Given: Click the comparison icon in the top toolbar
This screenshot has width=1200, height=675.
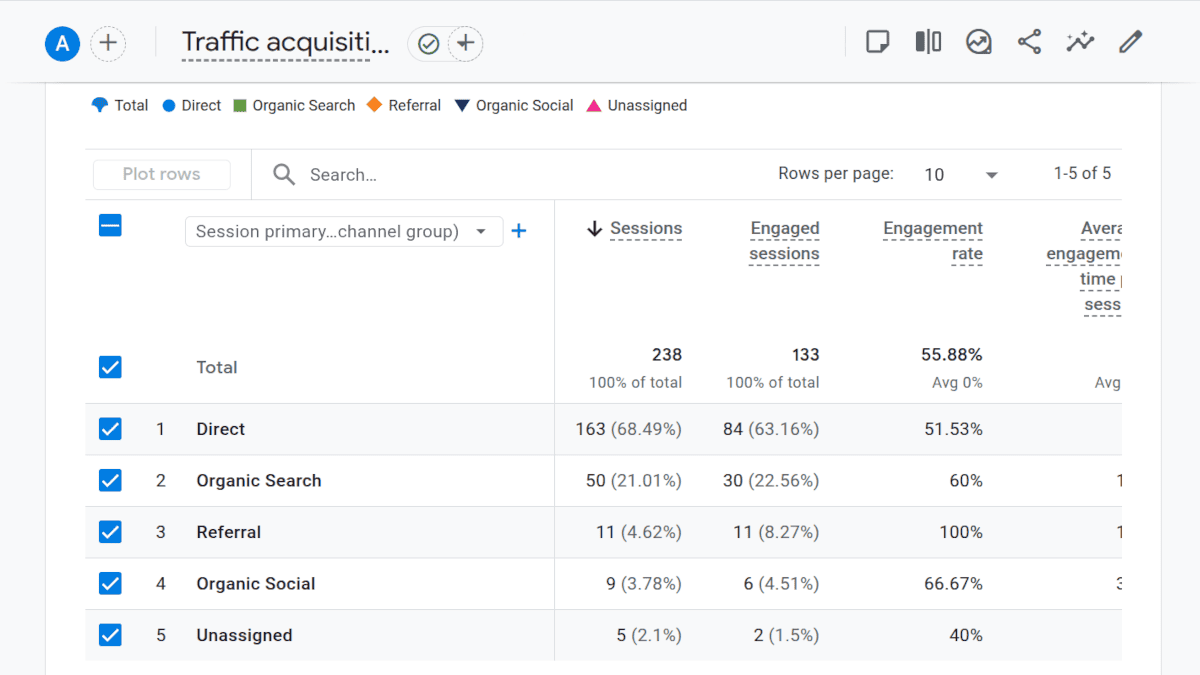Looking at the screenshot, I should (x=928, y=42).
